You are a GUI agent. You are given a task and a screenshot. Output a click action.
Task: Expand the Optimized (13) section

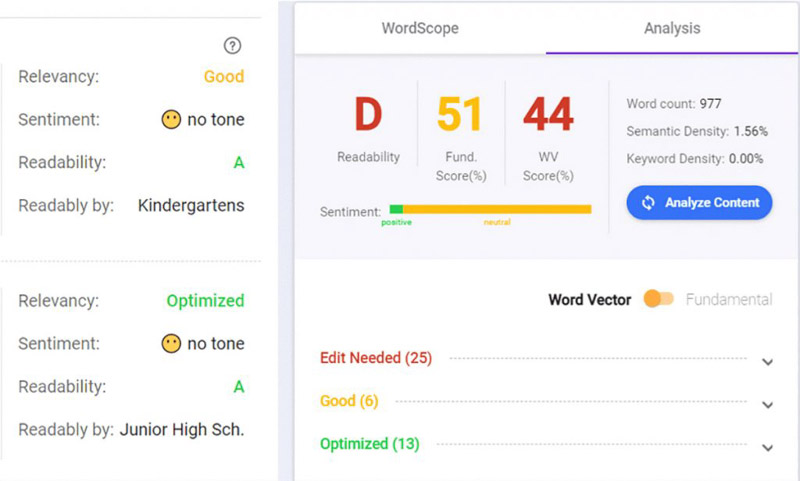coord(767,448)
